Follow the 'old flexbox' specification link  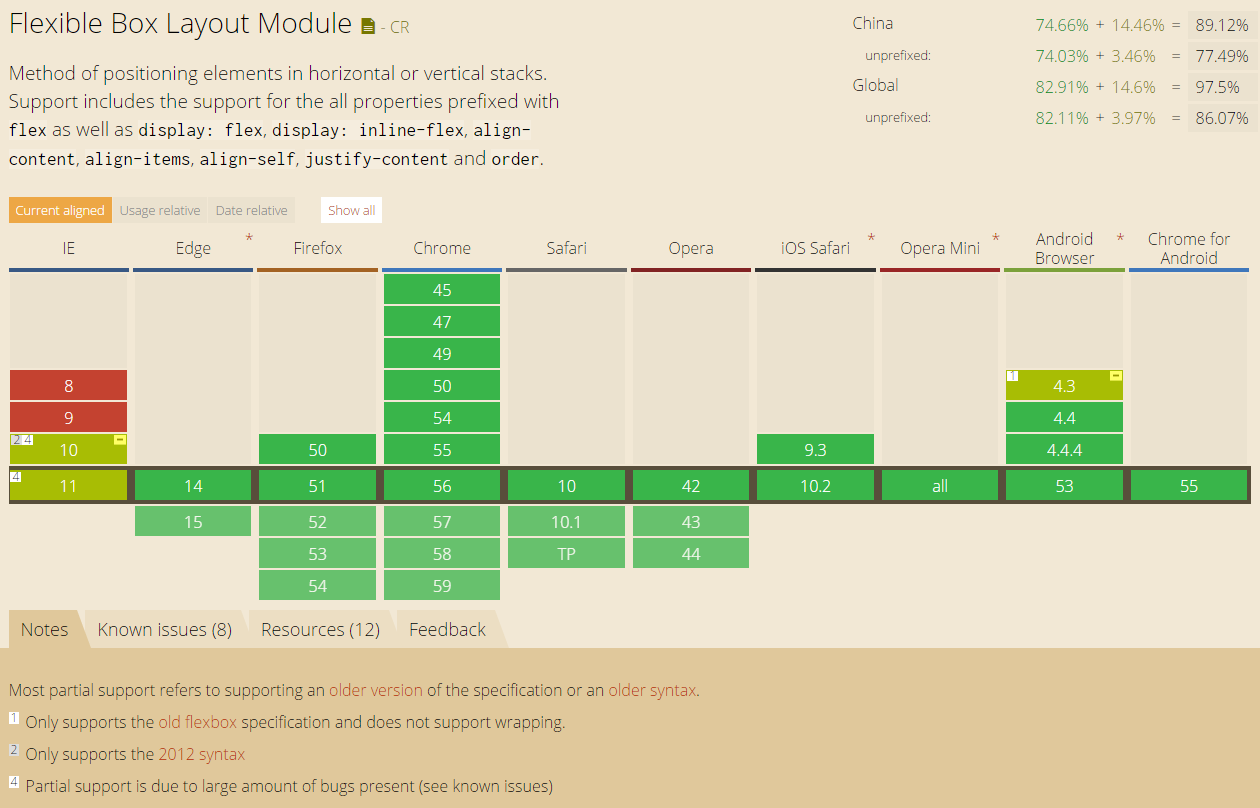tap(197, 722)
